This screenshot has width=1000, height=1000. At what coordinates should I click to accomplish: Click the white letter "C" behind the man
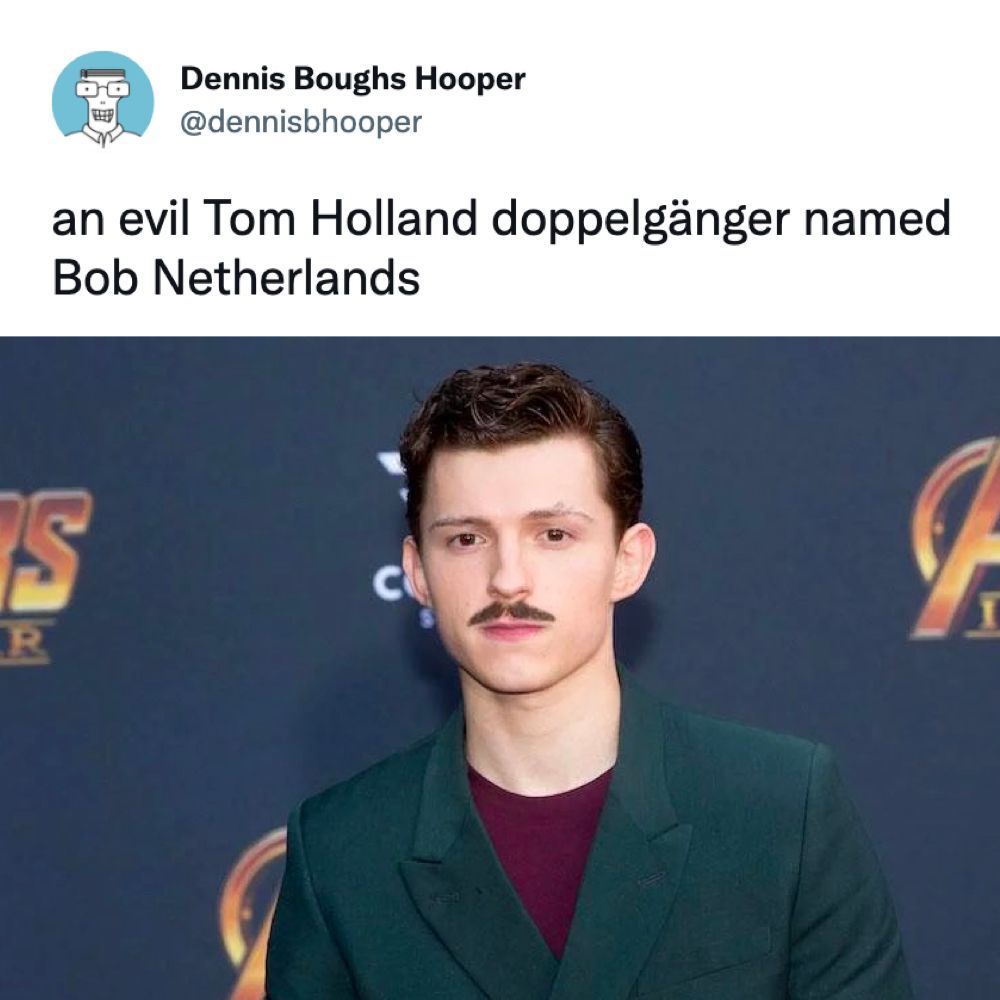(388, 584)
